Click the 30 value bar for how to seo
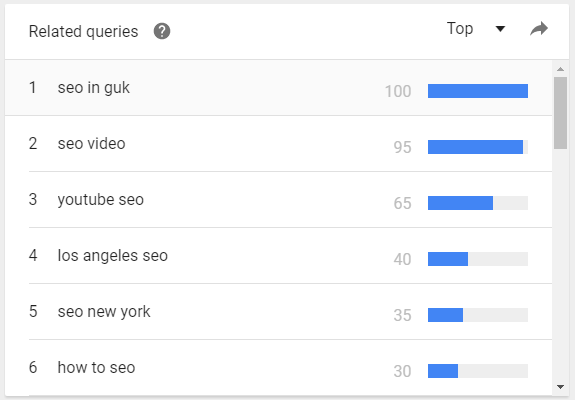The height and width of the screenshot is (400, 575). click(x=478, y=371)
